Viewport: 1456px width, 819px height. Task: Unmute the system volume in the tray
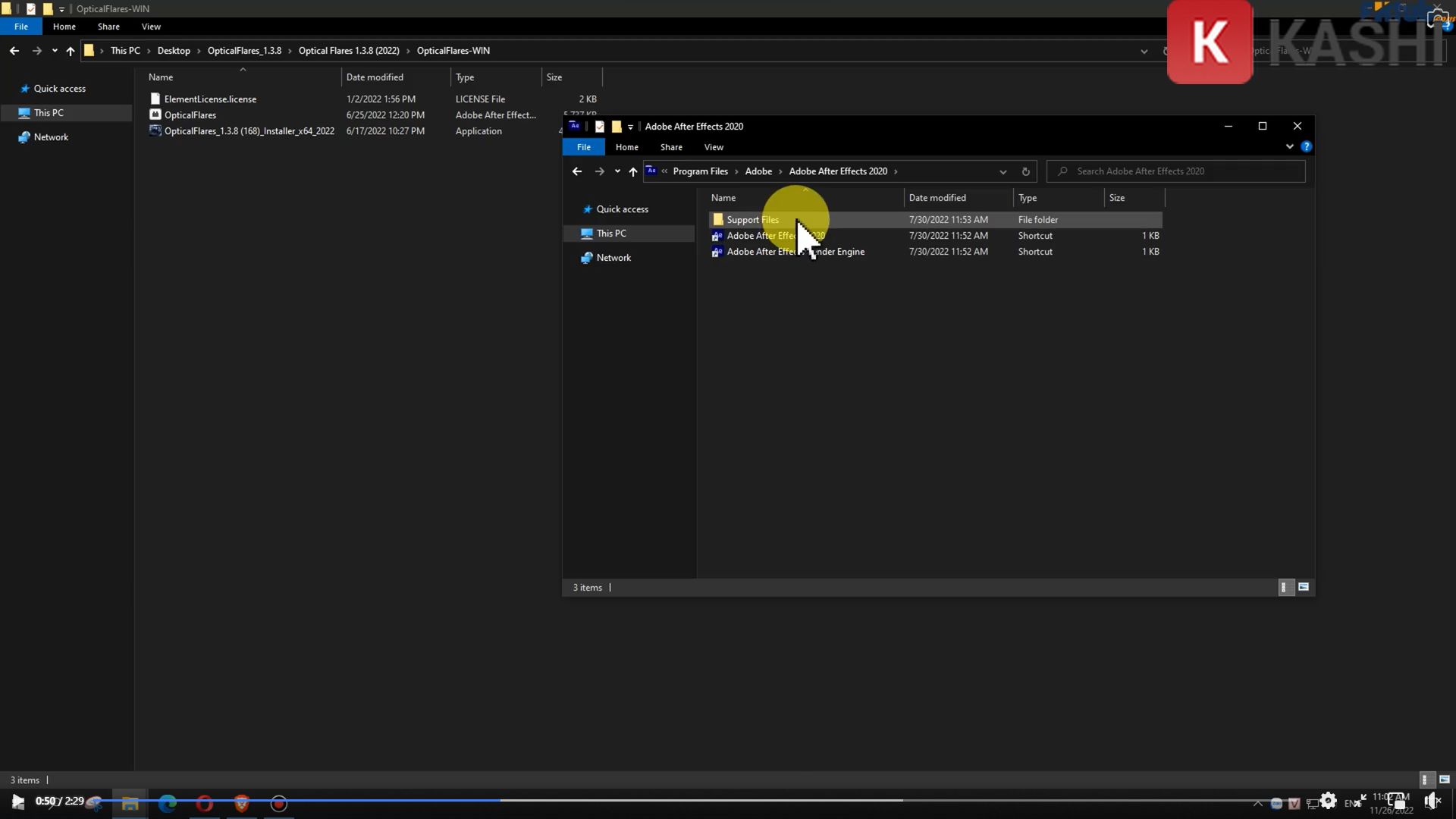coord(1433,800)
